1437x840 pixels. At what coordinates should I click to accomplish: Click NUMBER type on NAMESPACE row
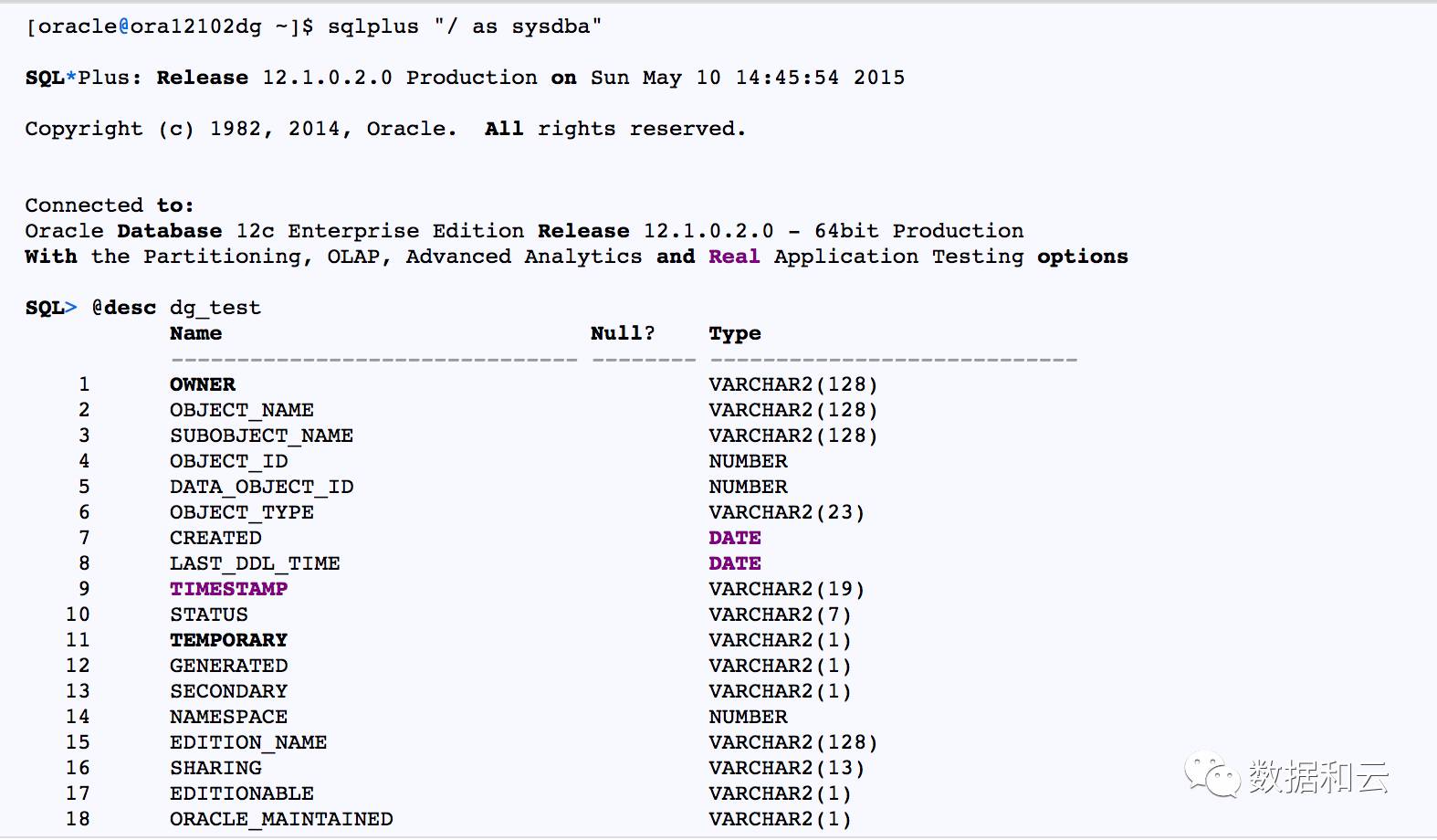click(x=749, y=717)
